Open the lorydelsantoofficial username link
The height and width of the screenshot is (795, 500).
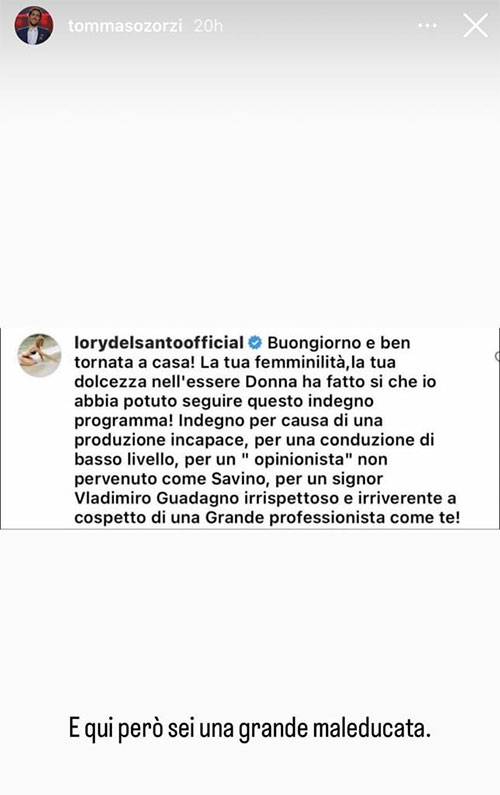pos(159,343)
